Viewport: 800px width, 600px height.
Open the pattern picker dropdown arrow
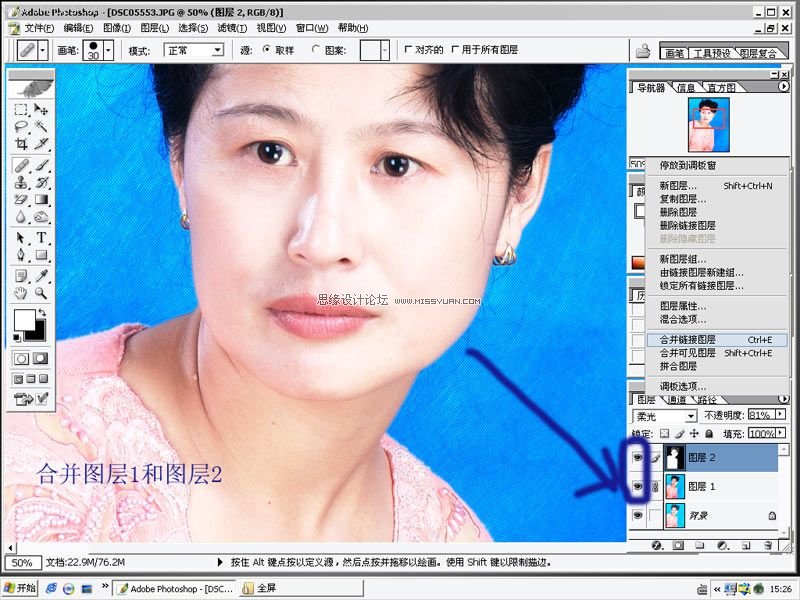click(x=385, y=51)
